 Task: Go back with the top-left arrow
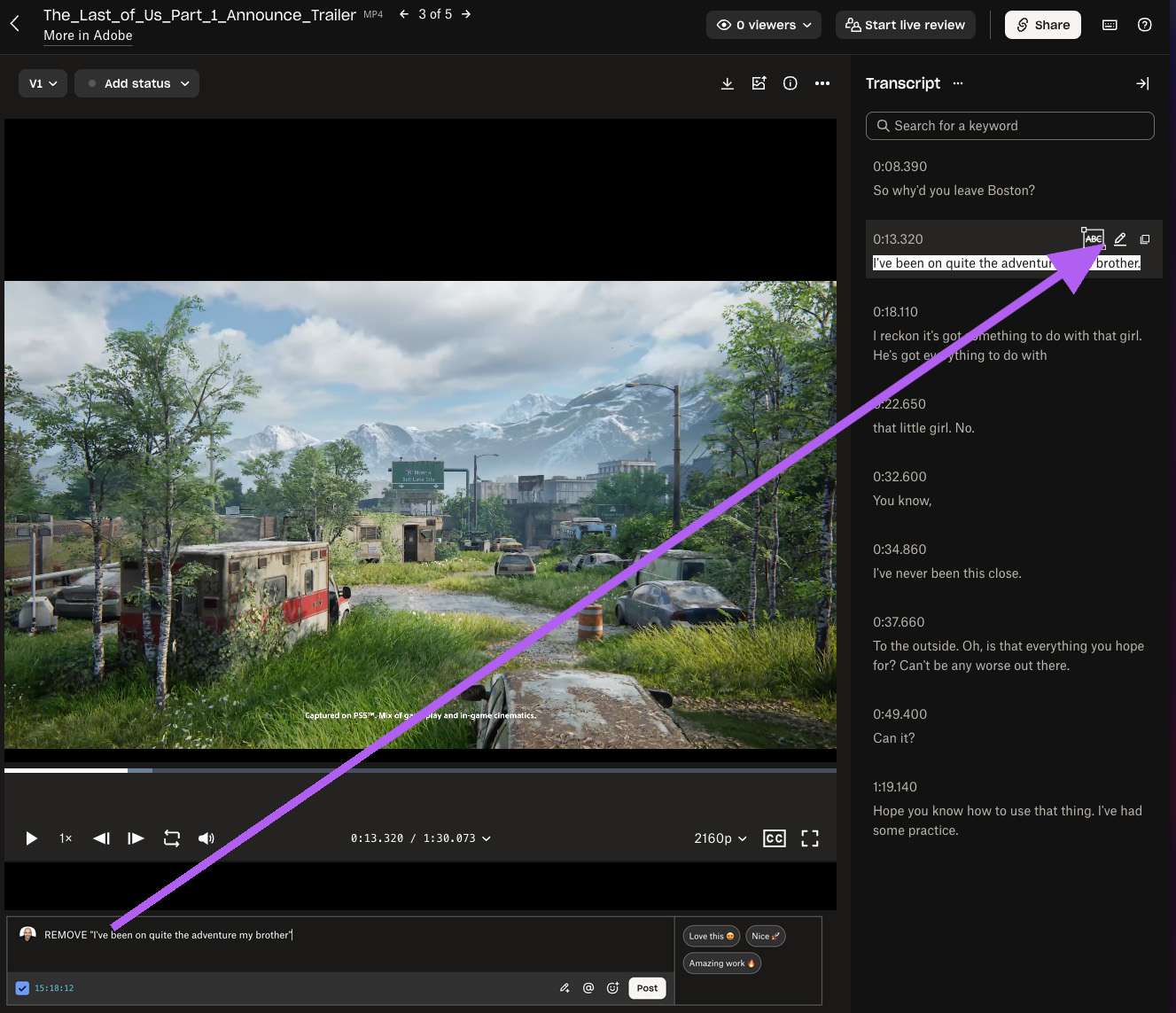coord(15,24)
